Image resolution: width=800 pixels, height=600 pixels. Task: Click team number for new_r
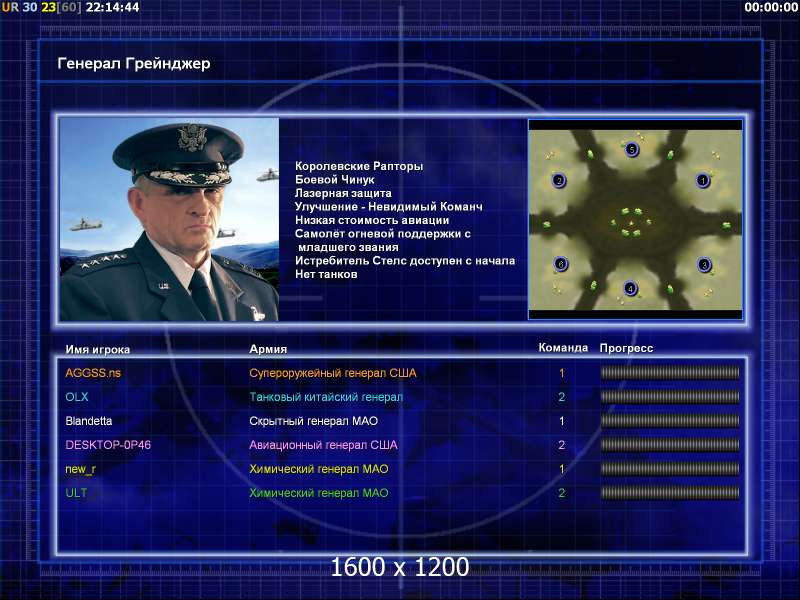pyautogui.click(x=562, y=469)
